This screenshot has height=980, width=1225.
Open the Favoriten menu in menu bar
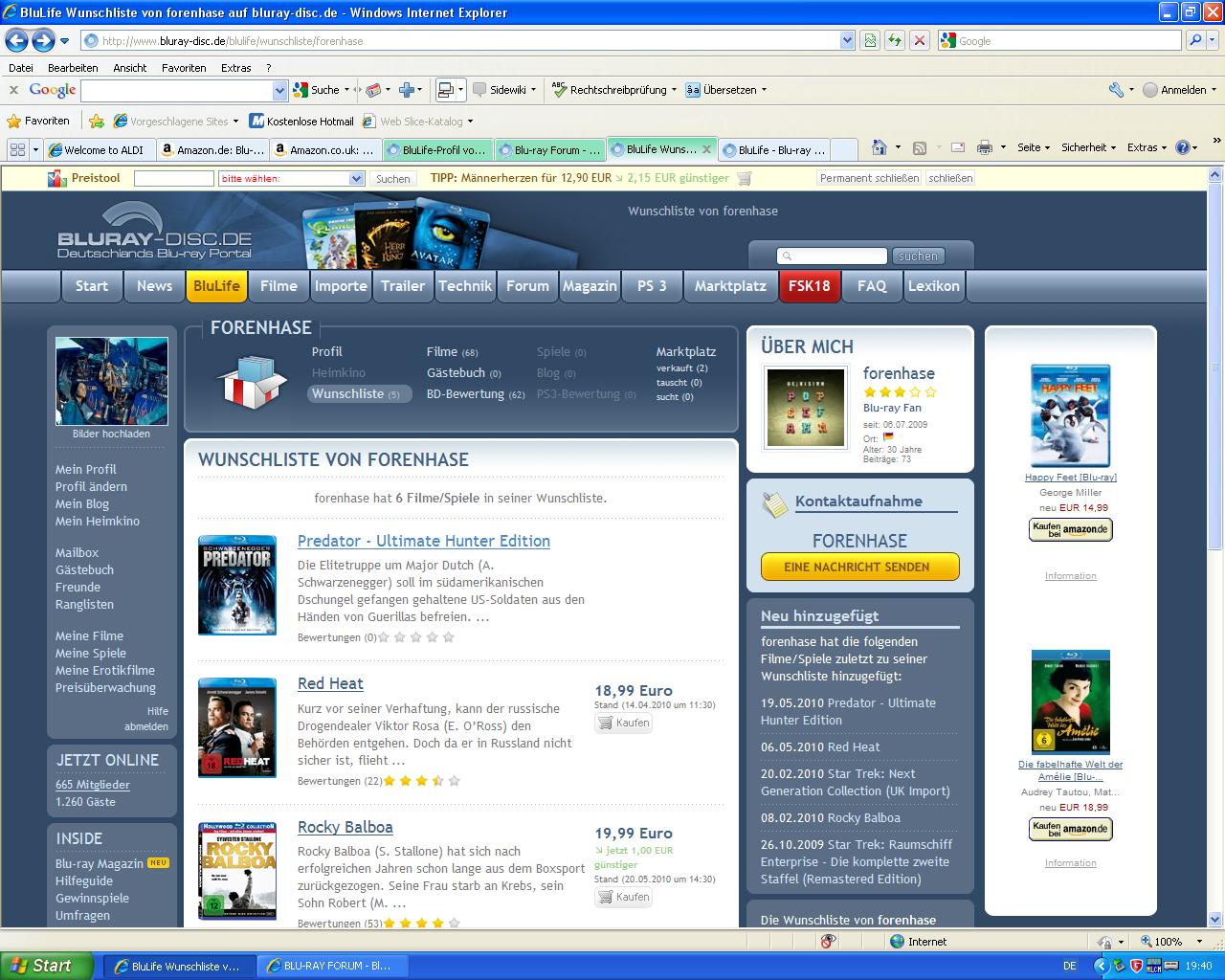pyautogui.click(x=184, y=68)
